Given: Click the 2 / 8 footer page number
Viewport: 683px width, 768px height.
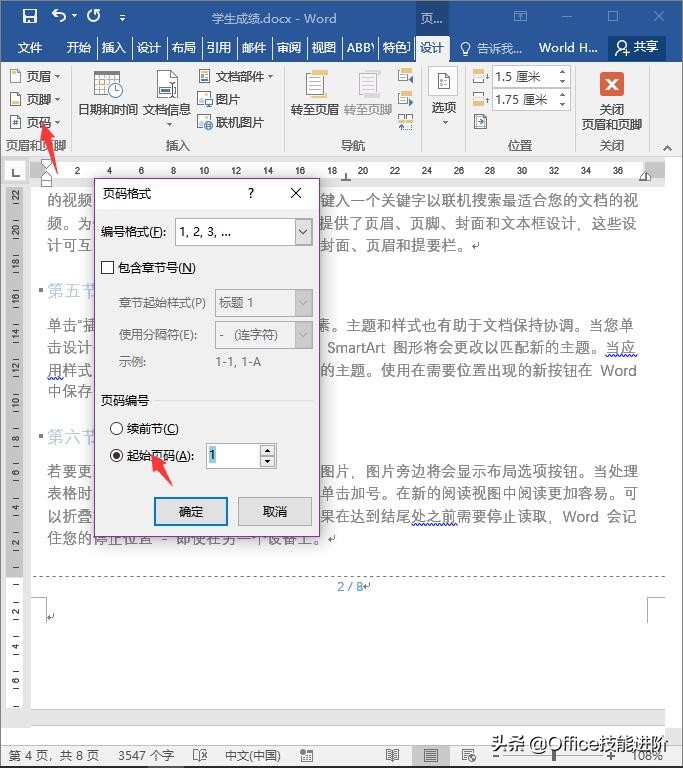Looking at the screenshot, I should point(350,587).
